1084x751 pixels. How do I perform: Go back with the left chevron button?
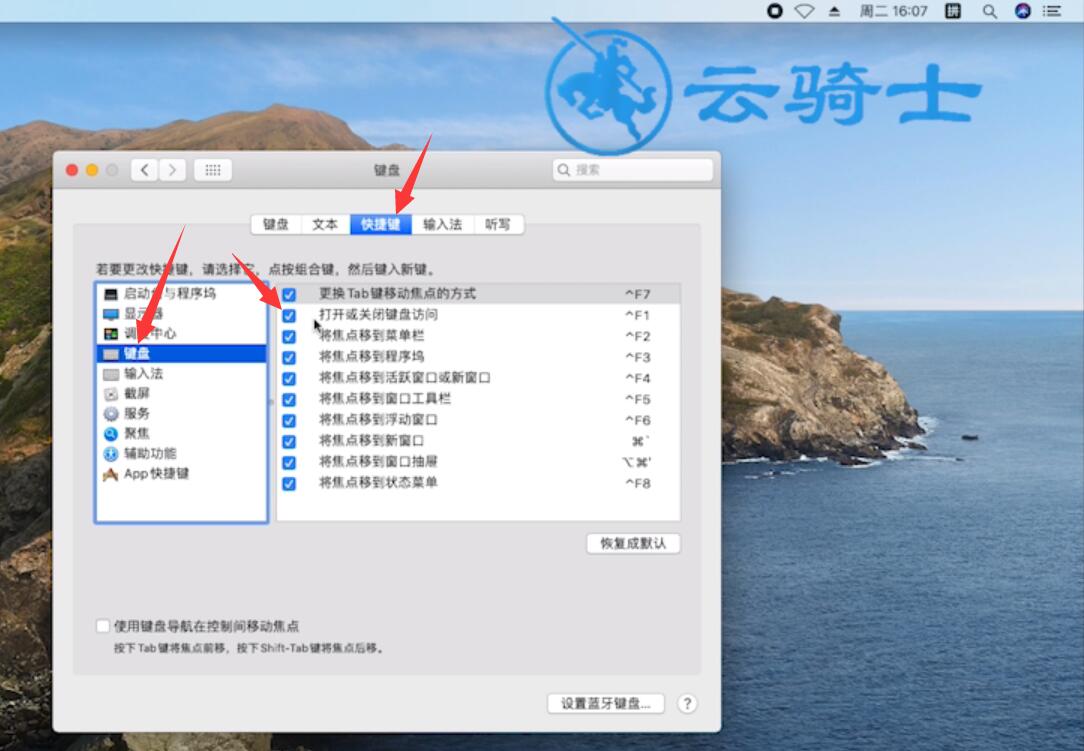144,170
